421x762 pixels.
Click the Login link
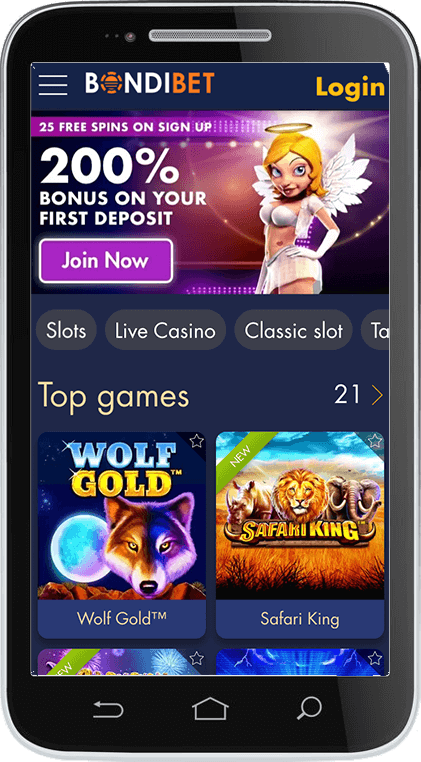coord(350,87)
